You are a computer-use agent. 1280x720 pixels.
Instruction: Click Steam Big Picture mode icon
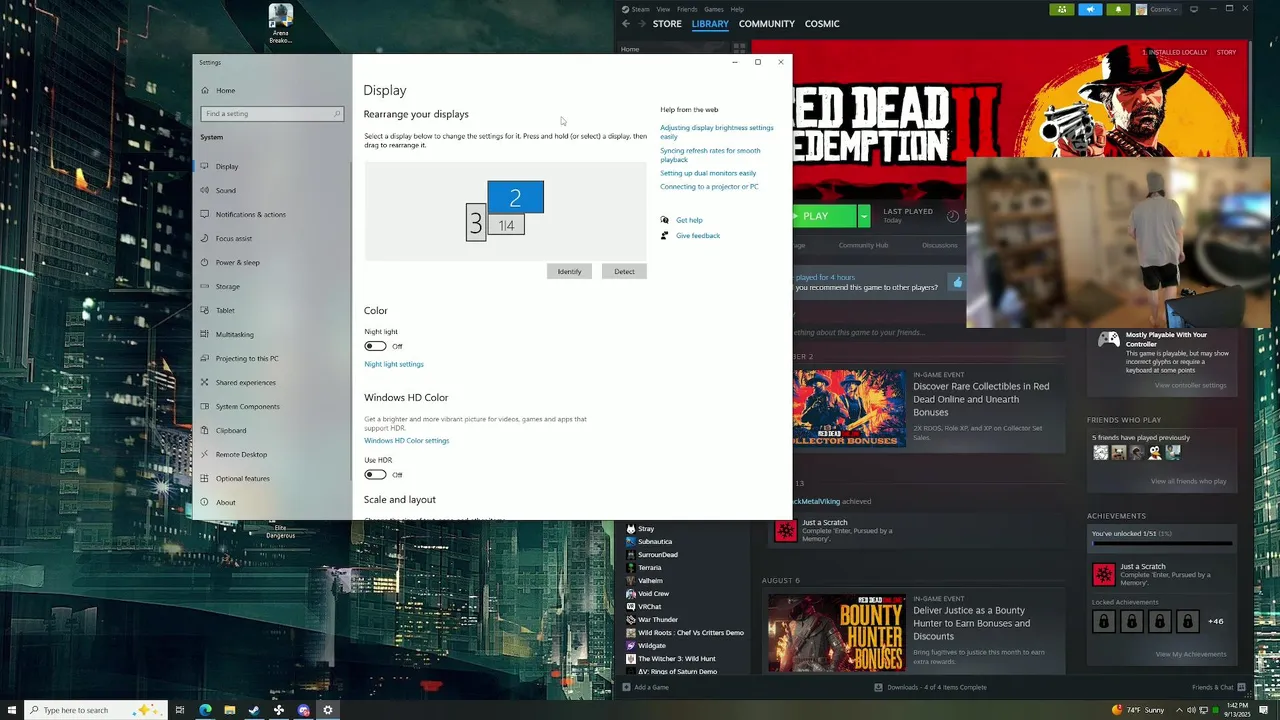point(1194,9)
